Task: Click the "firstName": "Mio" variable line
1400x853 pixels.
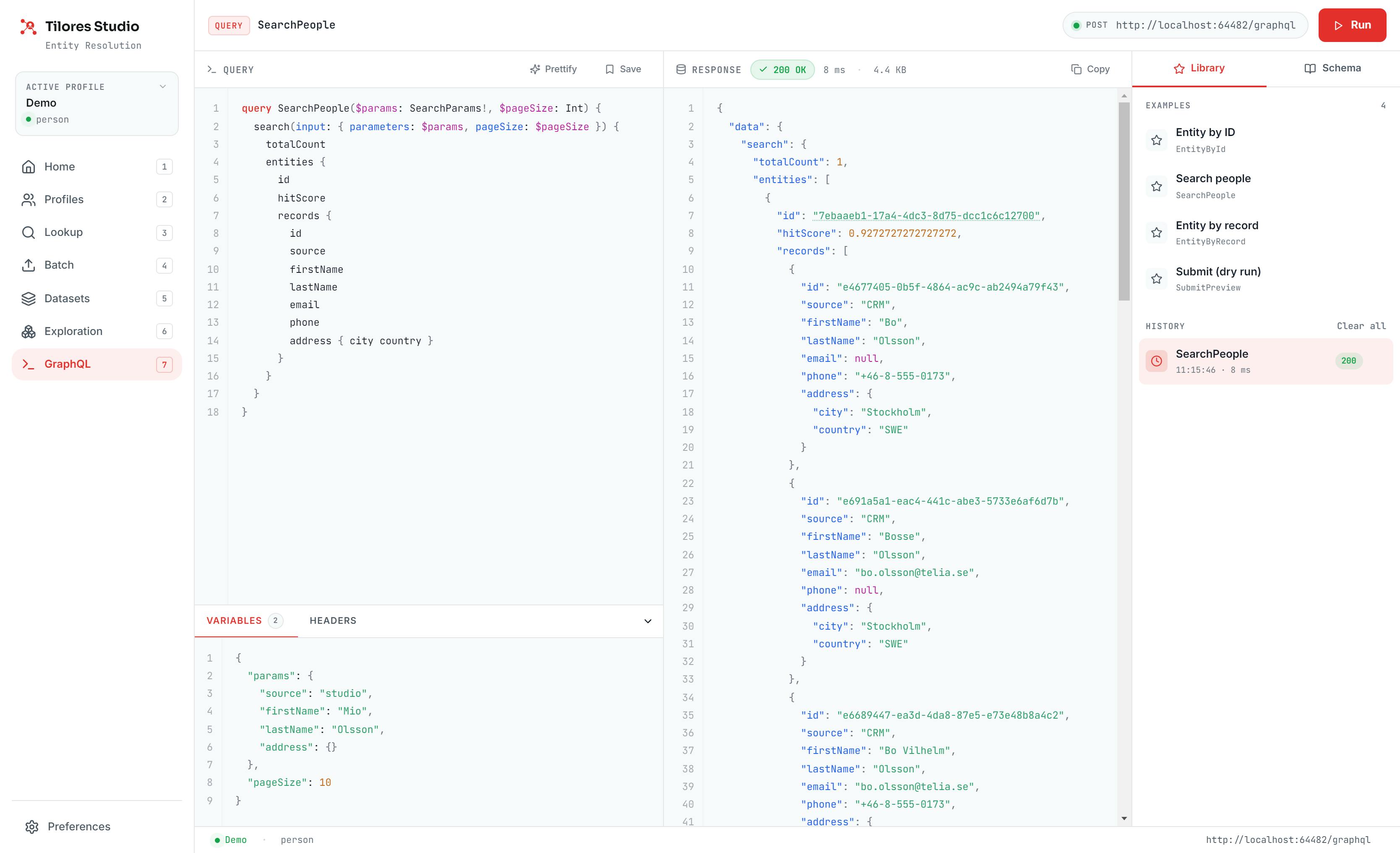Action: pyautogui.click(x=315, y=712)
